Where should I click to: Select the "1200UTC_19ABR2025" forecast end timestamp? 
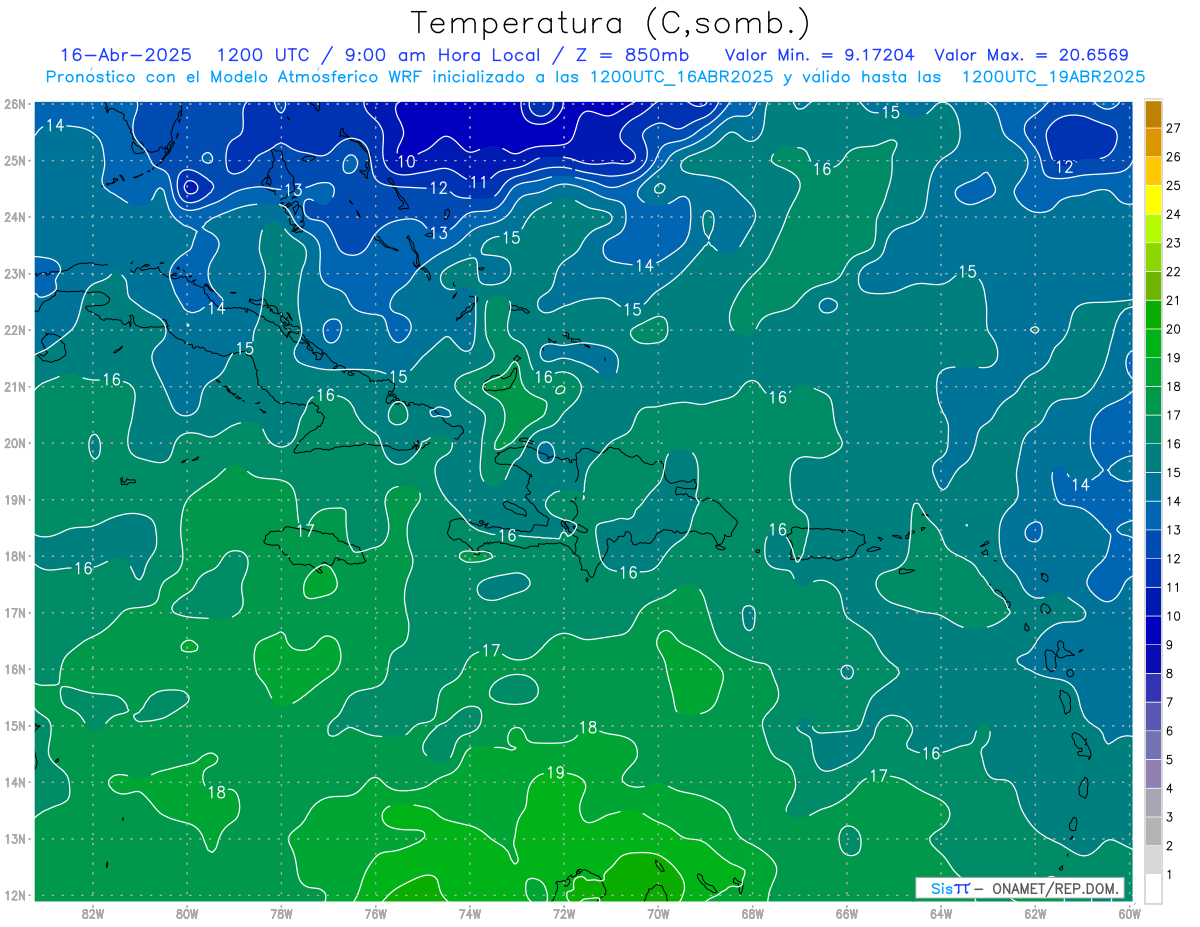point(1053,77)
